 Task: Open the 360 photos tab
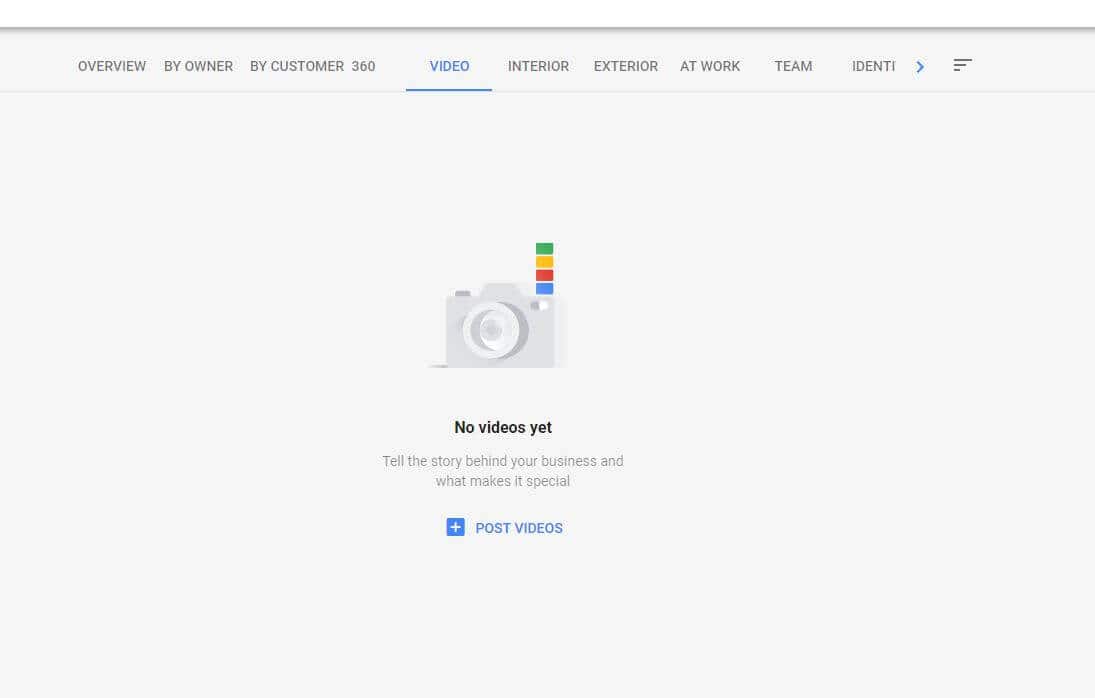point(363,66)
